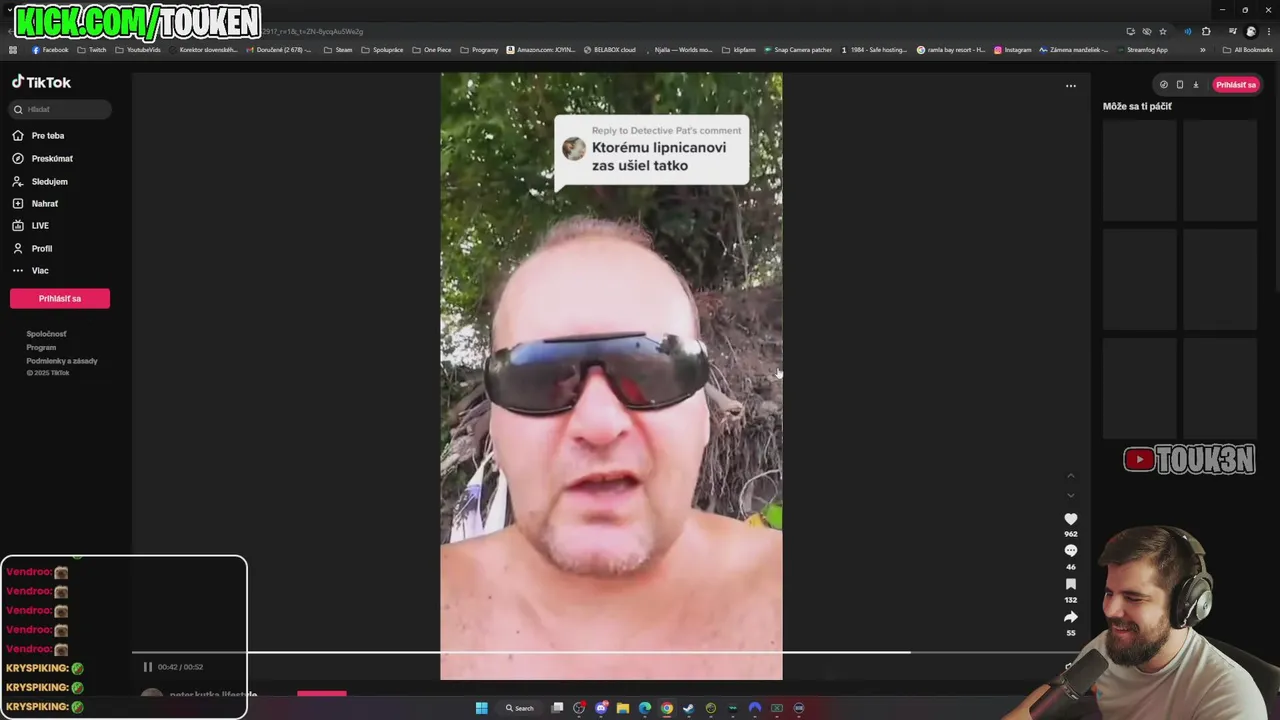Click the search field labeled Hľadať

pos(60,109)
